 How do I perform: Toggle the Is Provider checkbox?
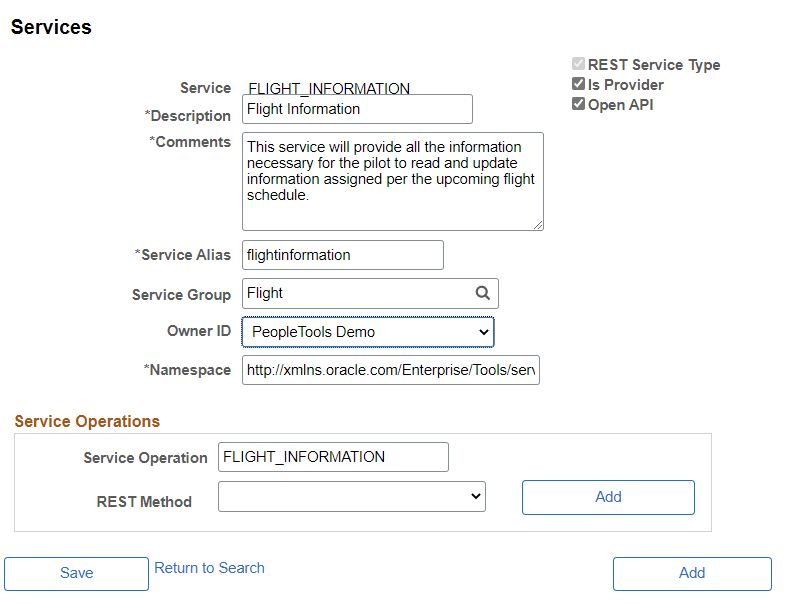(x=578, y=84)
